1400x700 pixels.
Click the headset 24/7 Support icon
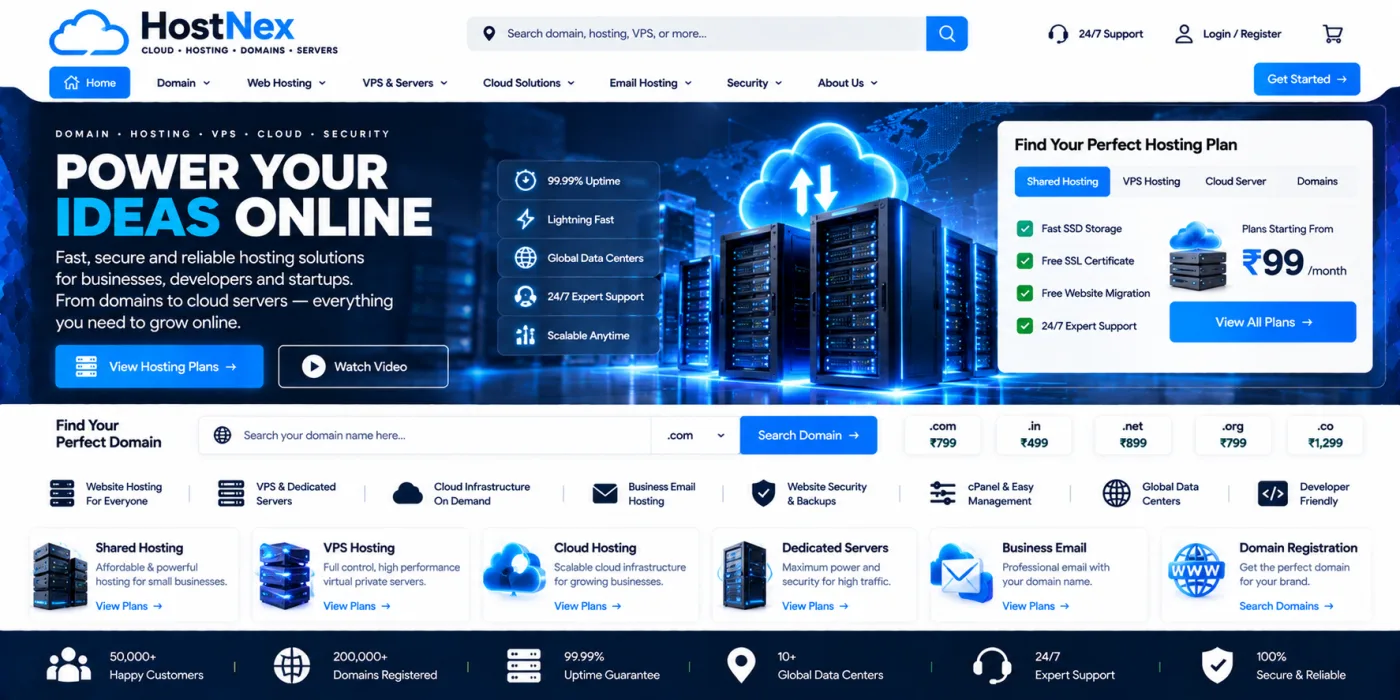click(1058, 34)
